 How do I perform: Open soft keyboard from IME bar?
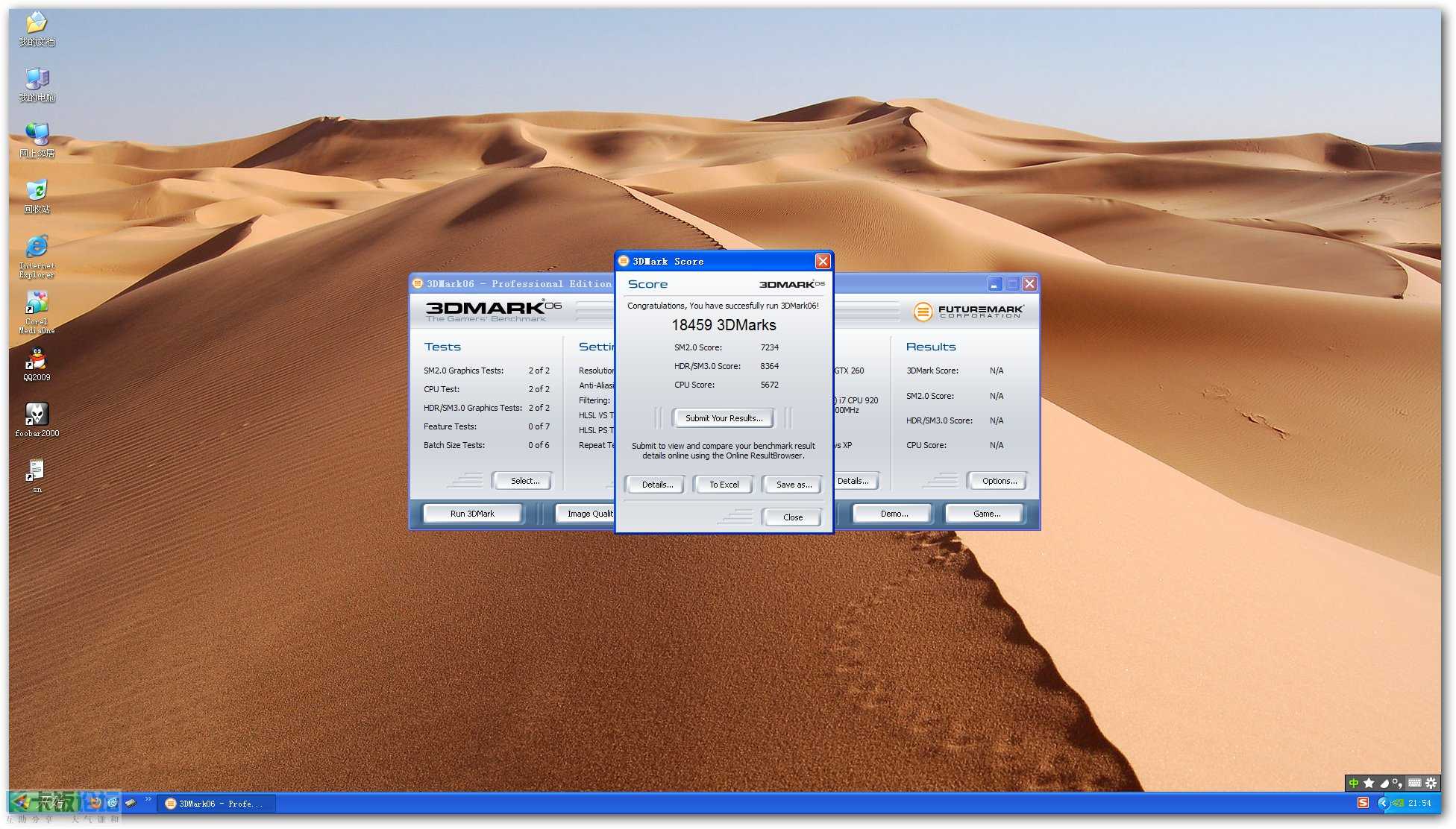(x=1414, y=783)
